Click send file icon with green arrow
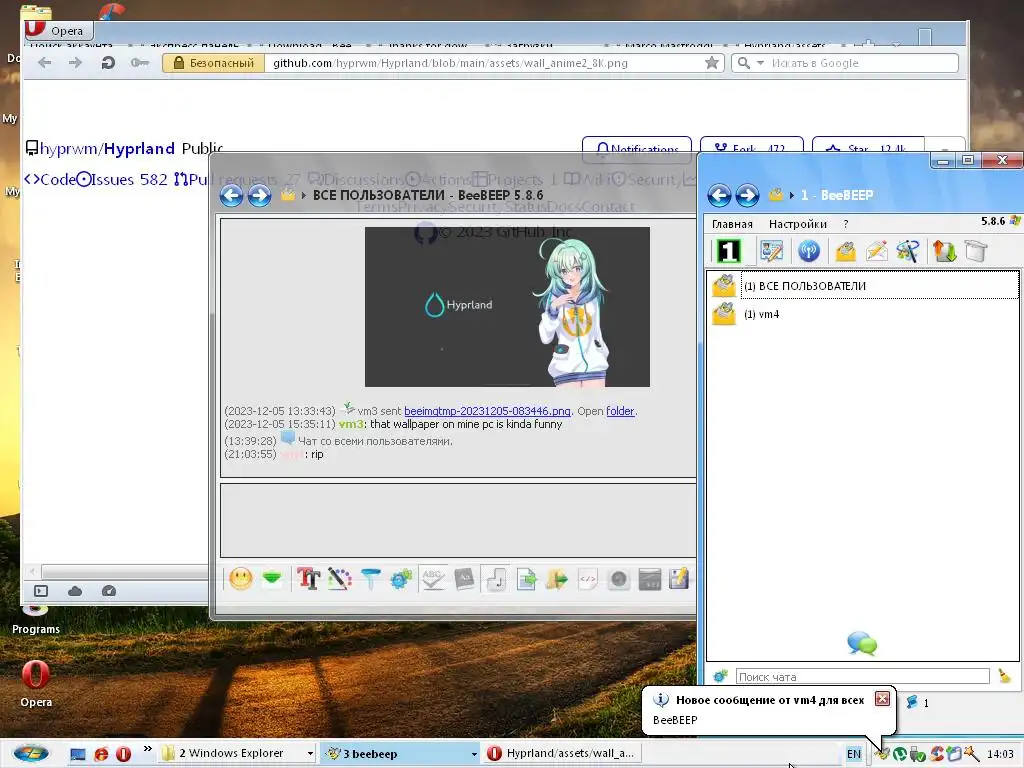 point(526,579)
